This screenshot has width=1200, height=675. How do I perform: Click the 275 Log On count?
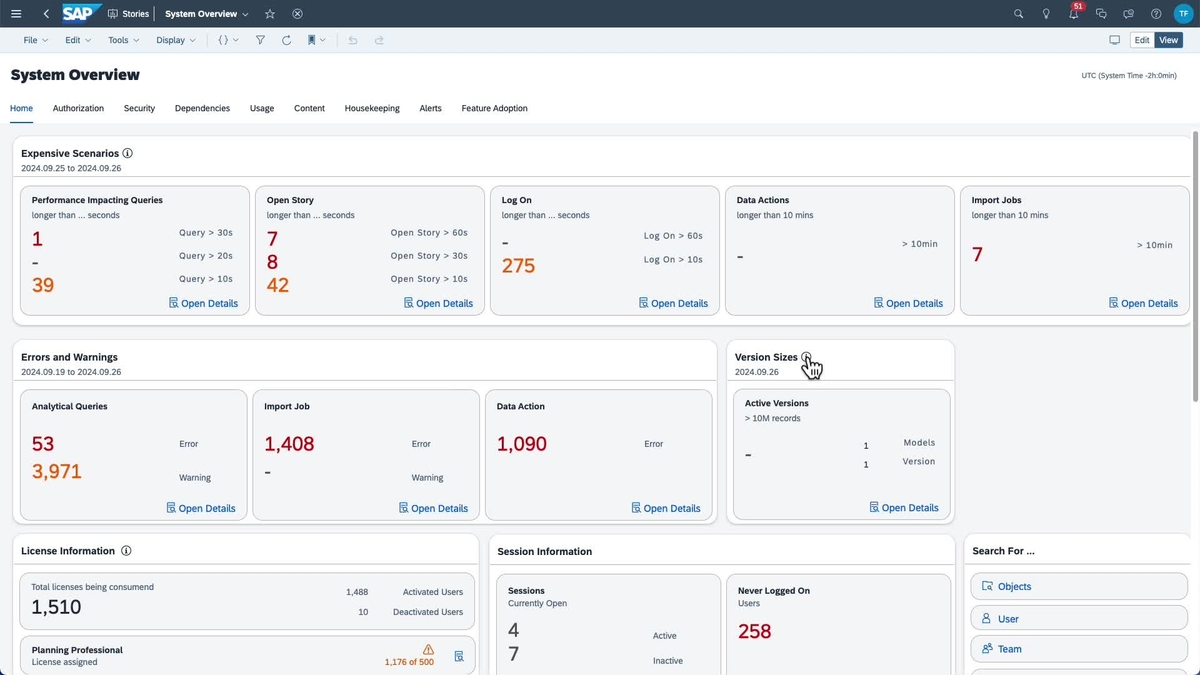[x=518, y=266]
